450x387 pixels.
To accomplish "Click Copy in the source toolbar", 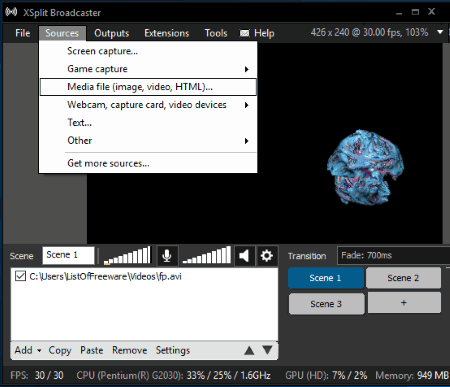I will click(60, 350).
